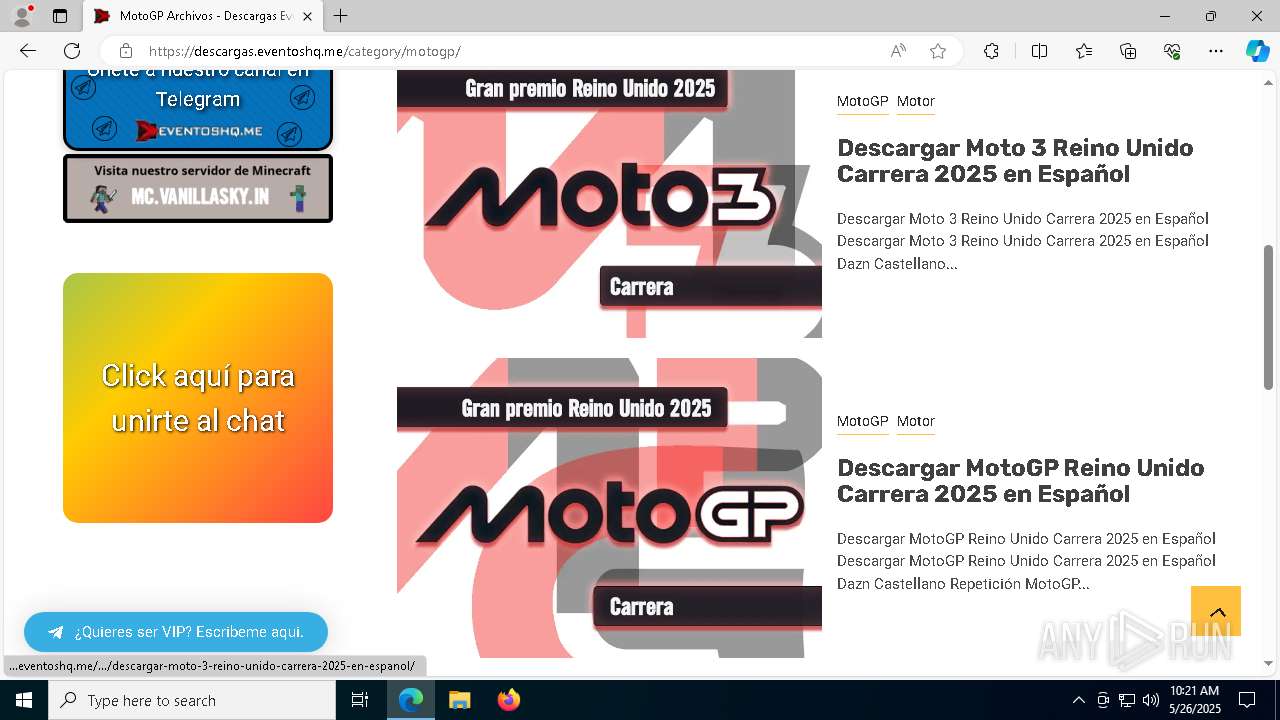Open 'Descargar MotoGP Reino Unido Carrera' title

(1020, 481)
